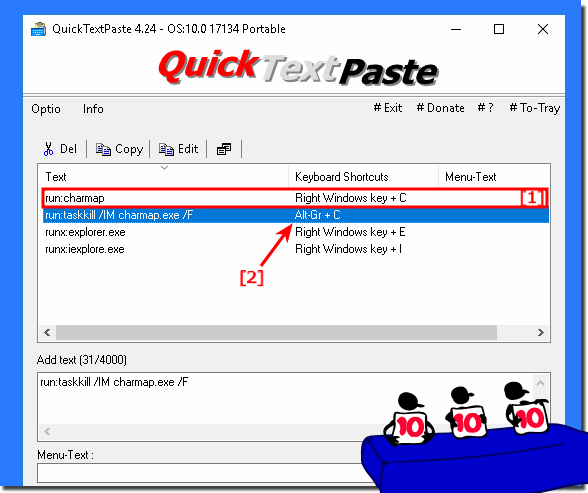This screenshot has width=588, height=493.
Task: Click the list's horizontal scrollbar thumb
Action: click(x=276, y=333)
